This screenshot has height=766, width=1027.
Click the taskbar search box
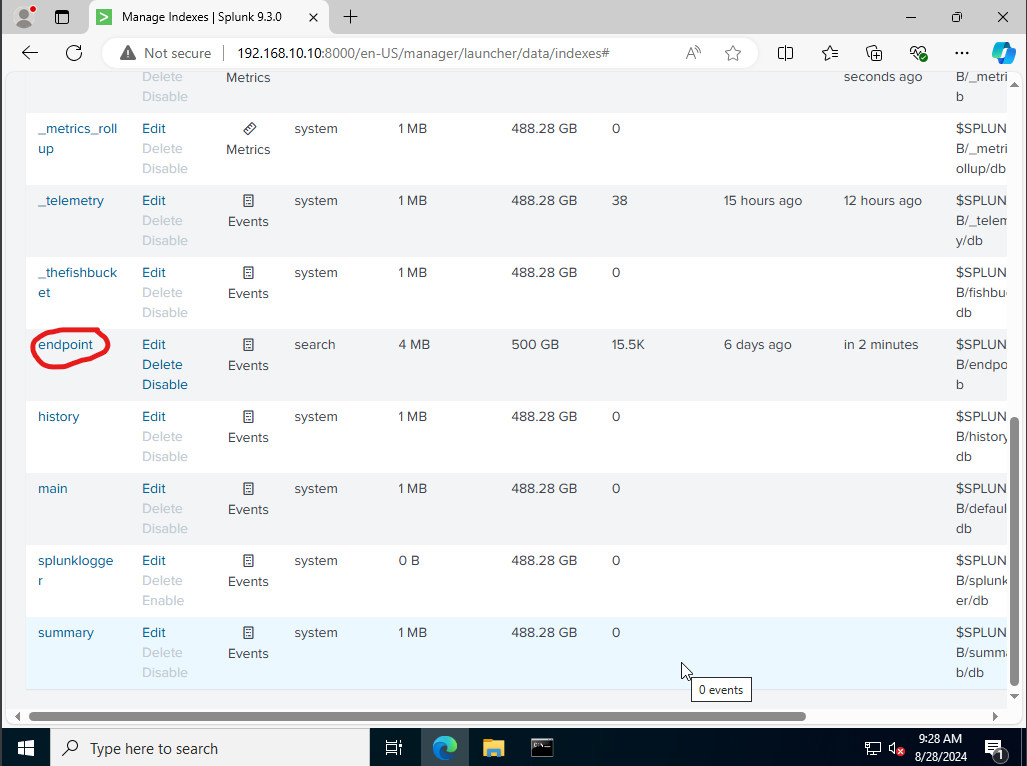210,748
